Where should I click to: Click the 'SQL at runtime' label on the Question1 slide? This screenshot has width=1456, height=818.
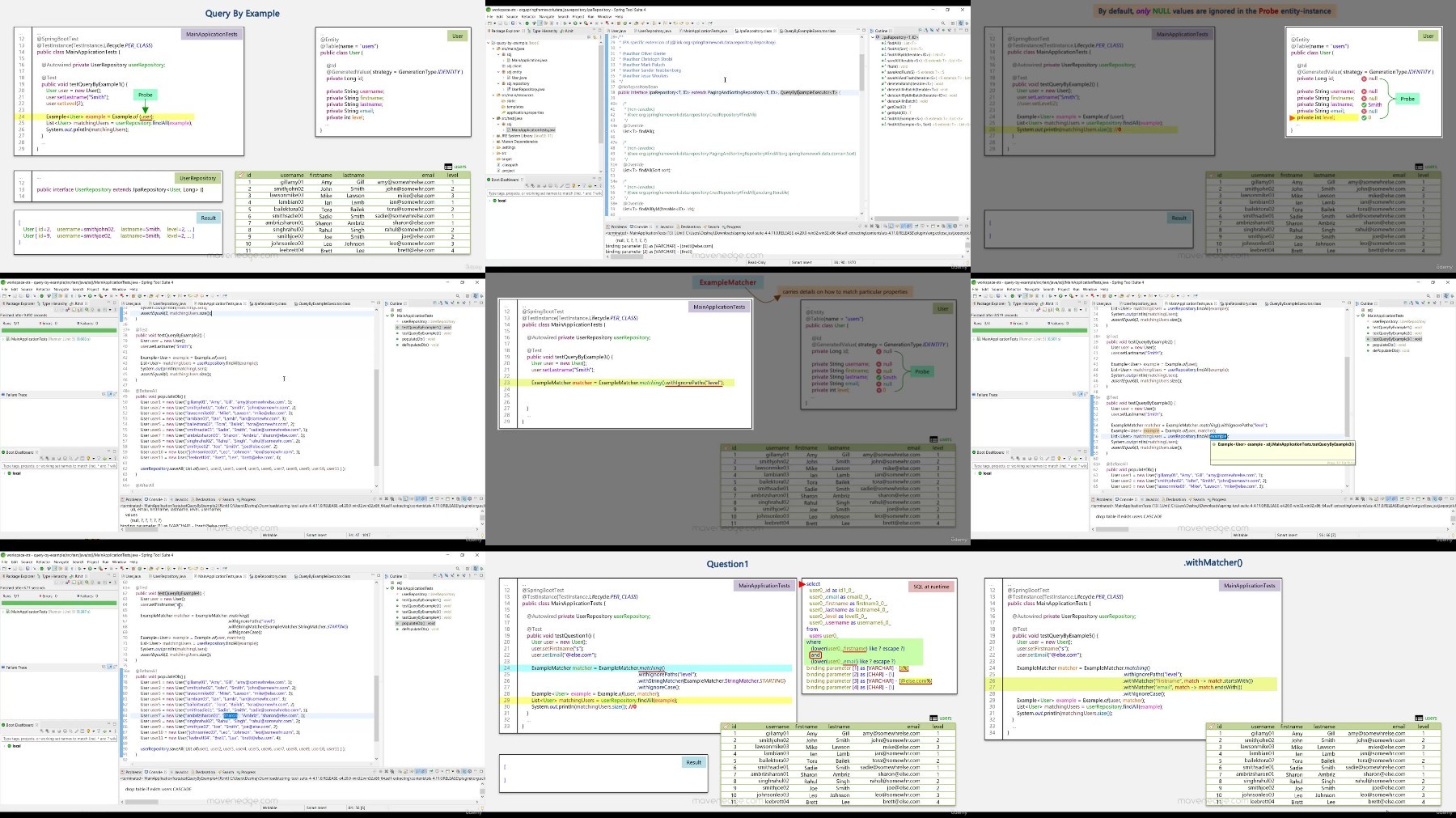(931, 586)
